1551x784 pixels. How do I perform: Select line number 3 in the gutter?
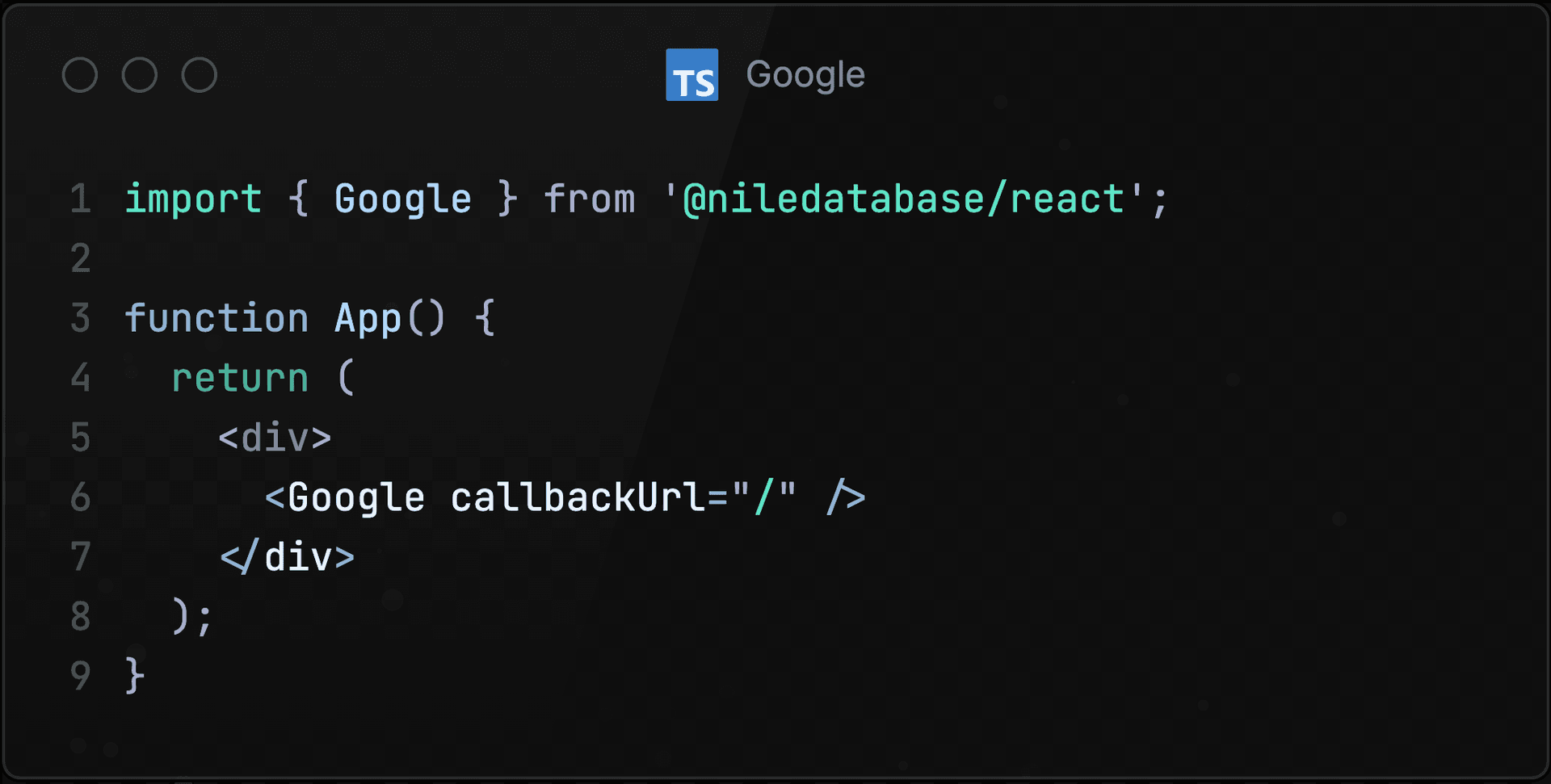pos(80,318)
